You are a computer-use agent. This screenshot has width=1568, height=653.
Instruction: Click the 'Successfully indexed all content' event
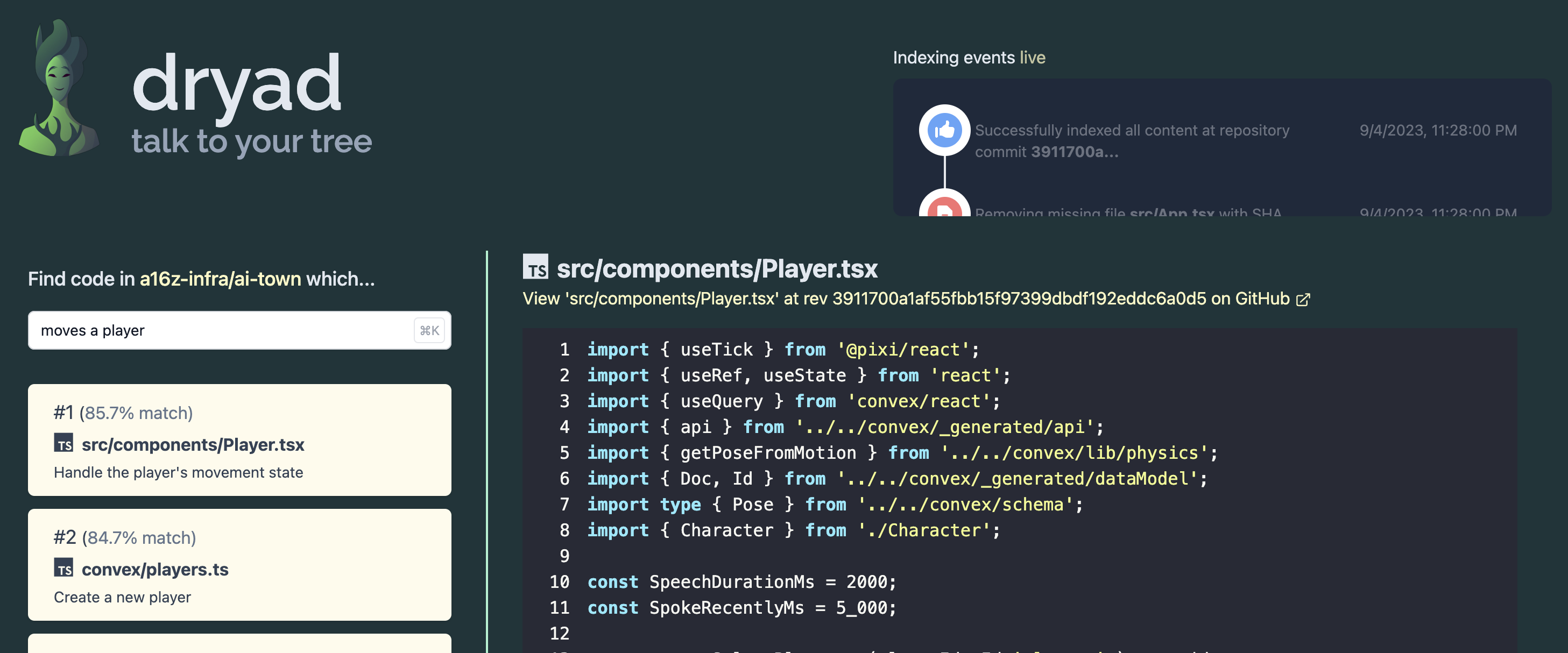coord(1132,140)
